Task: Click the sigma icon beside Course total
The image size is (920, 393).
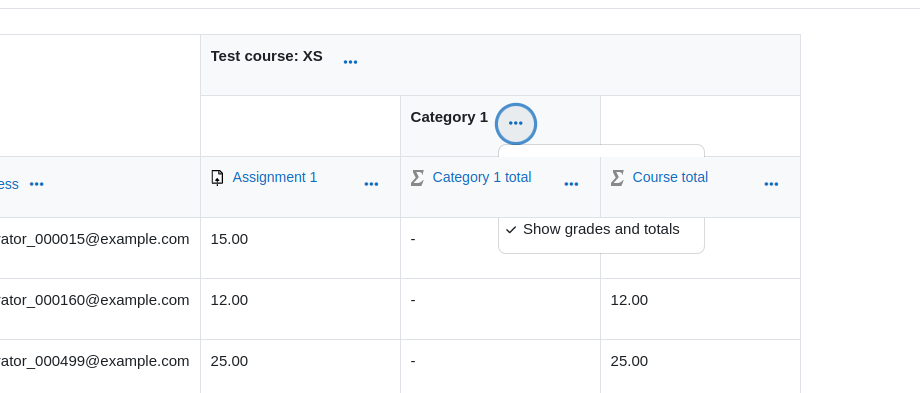Action: point(617,178)
